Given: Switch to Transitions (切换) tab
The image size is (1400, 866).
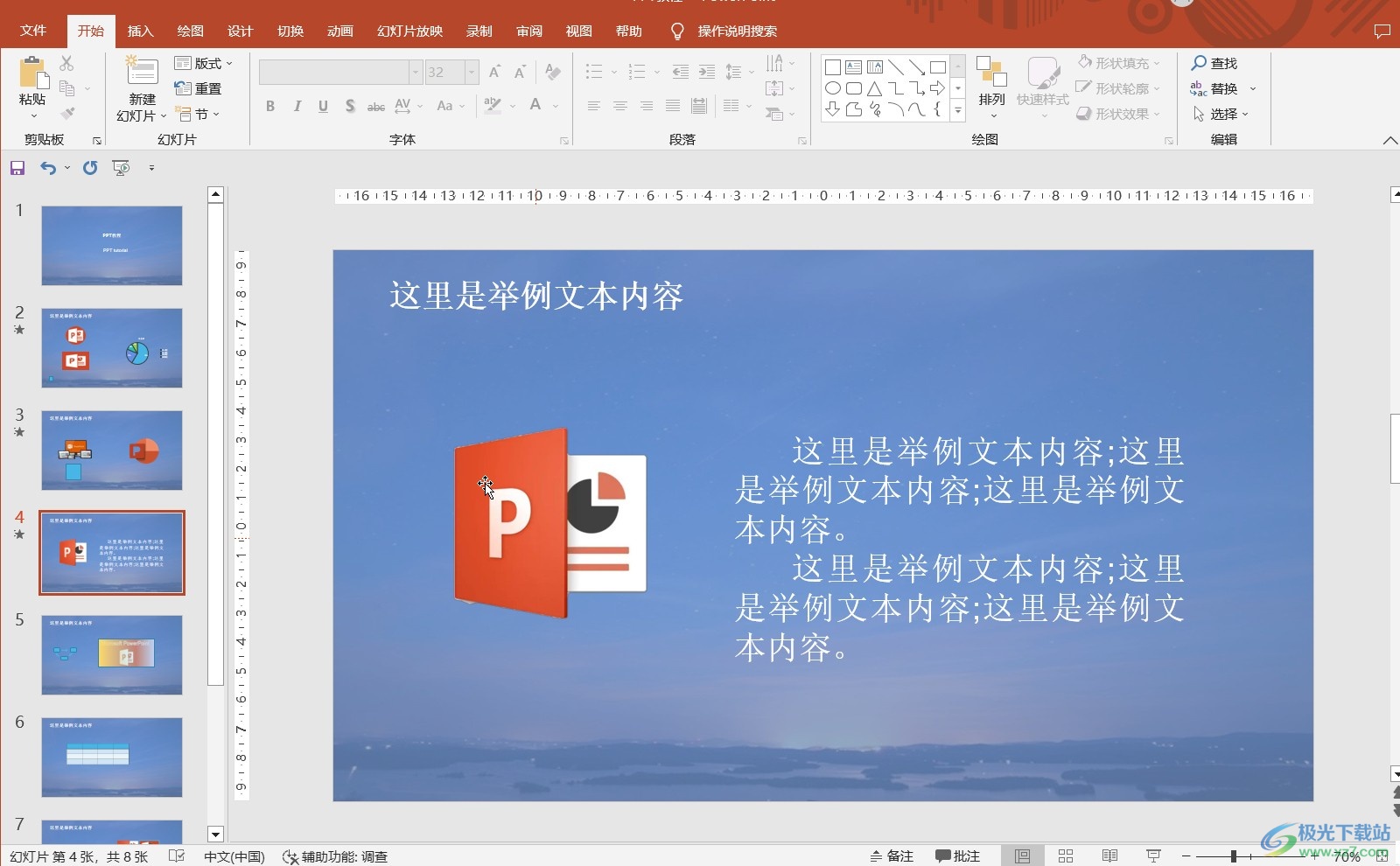Looking at the screenshot, I should (290, 31).
